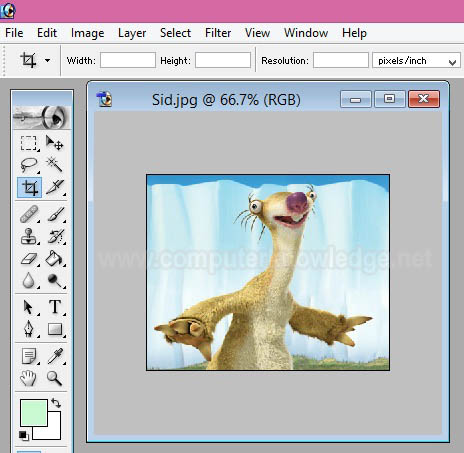Select the Eraser tool
Image resolution: width=464 pixels, height=453 pixels.
tap(29, 259)
